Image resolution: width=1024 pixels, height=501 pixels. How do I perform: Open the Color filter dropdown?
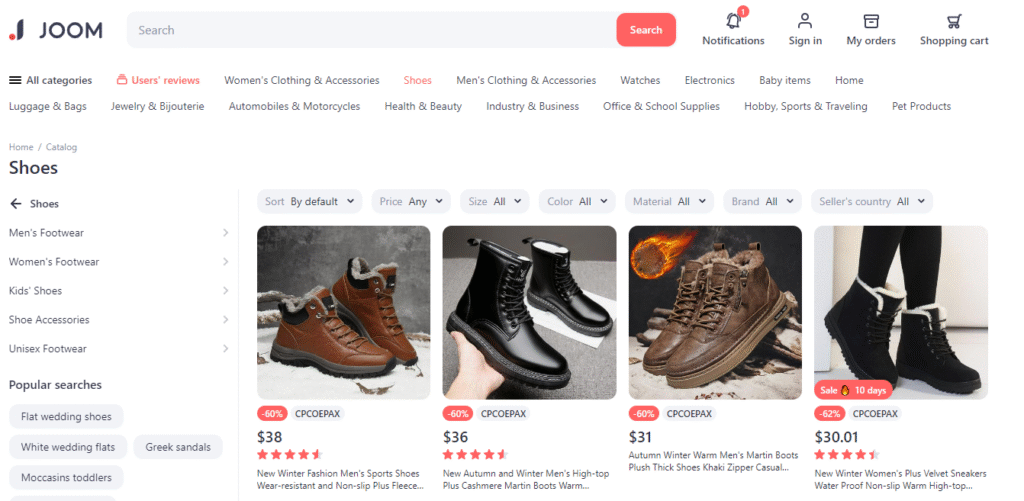[577, 201]
